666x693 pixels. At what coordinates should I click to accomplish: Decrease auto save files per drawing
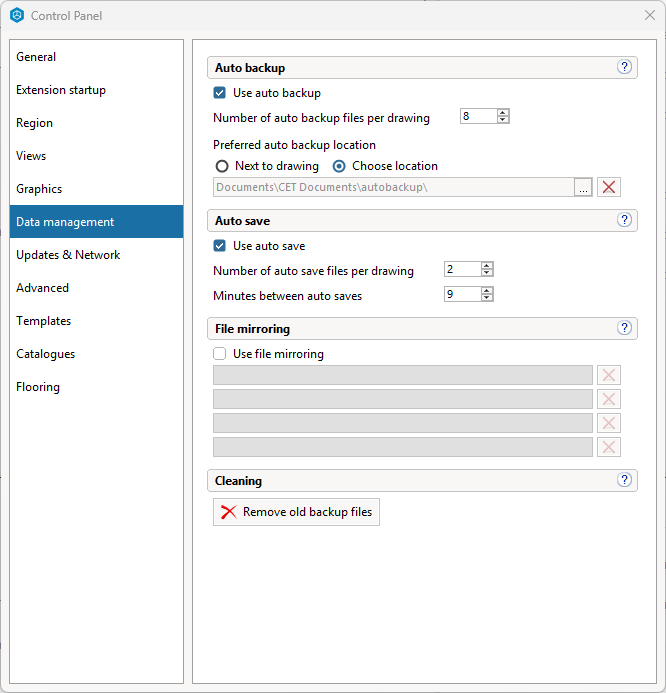coord(487,274)
